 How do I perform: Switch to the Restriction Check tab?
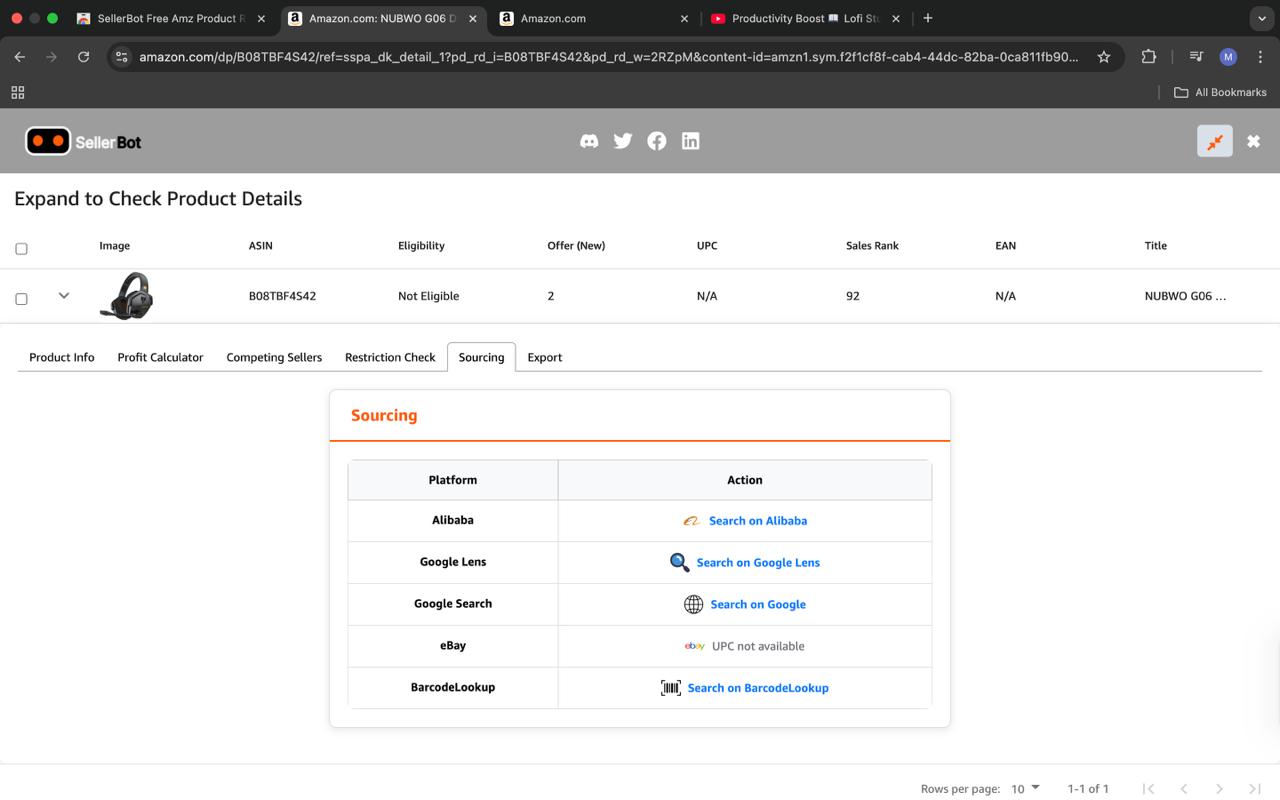390,357
